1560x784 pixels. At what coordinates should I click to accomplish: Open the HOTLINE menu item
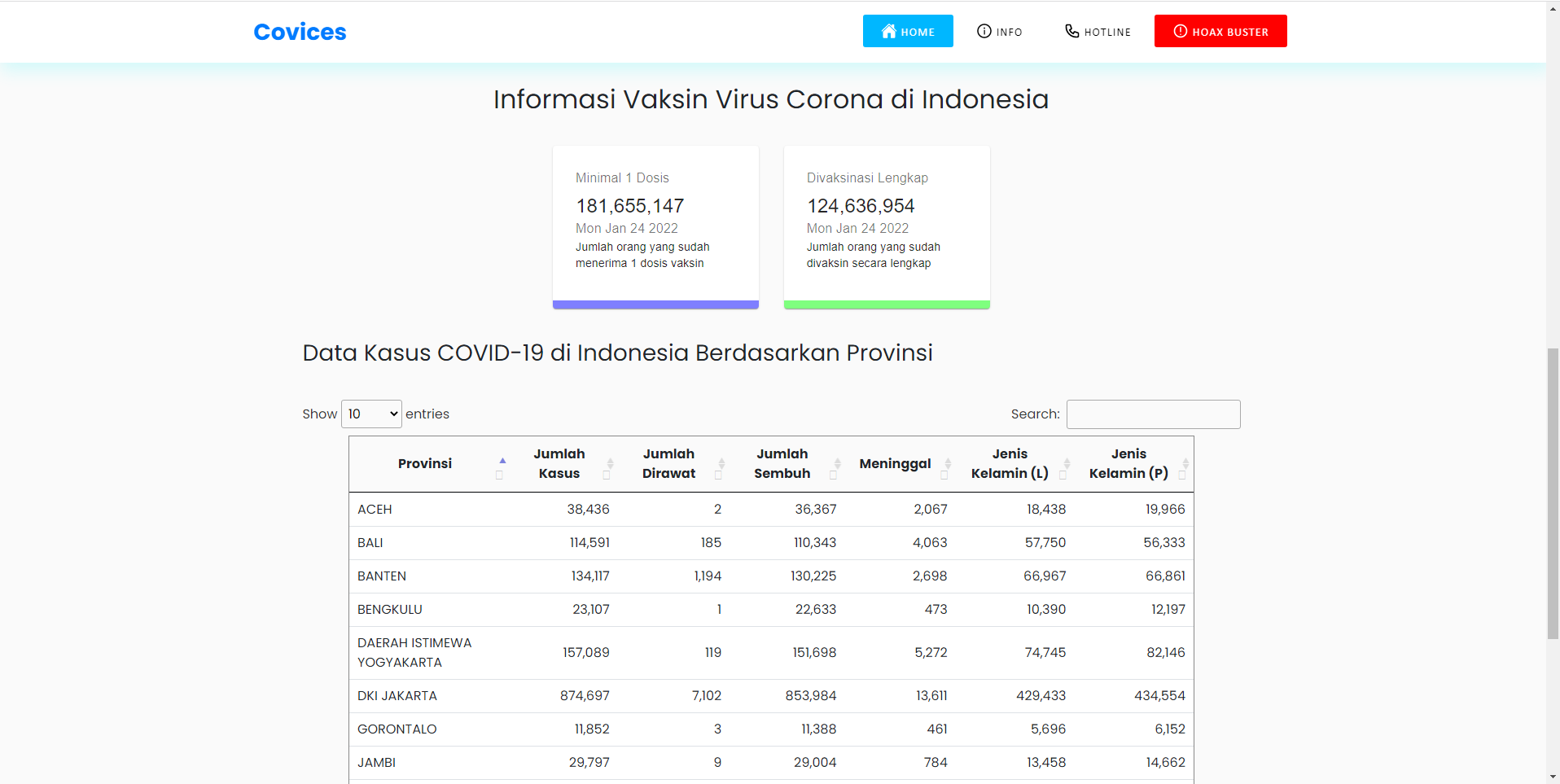(1098, 31)
